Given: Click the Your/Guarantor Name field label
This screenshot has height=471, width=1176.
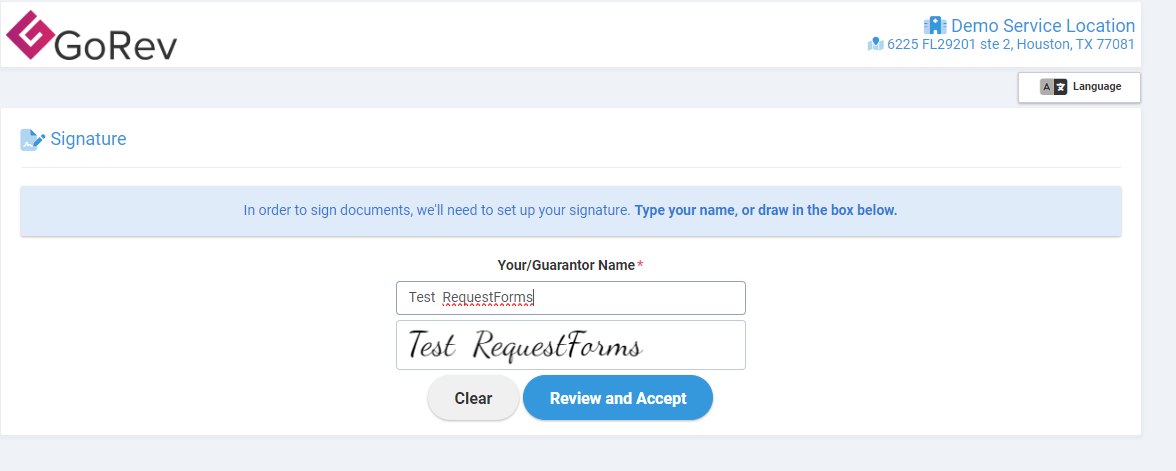Looking at the screenshot, I should click(566, 265).
